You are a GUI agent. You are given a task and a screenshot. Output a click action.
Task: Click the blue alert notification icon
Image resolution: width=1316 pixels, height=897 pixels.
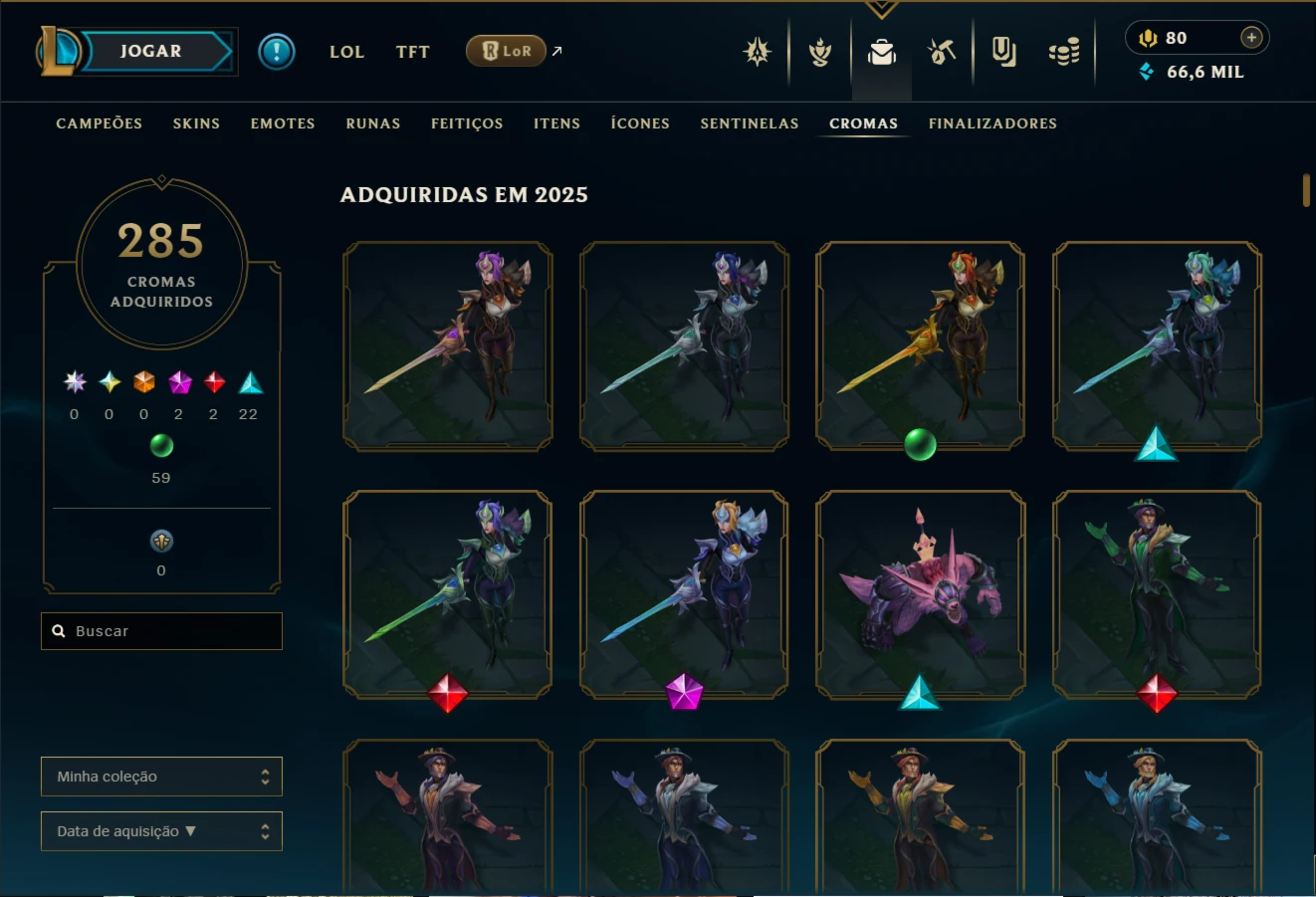pos(277,51)
